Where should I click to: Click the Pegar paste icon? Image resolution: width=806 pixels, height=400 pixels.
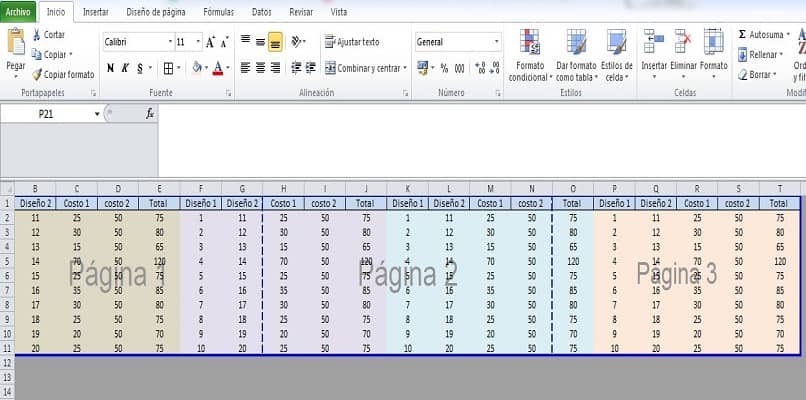[x=16, y=42]
